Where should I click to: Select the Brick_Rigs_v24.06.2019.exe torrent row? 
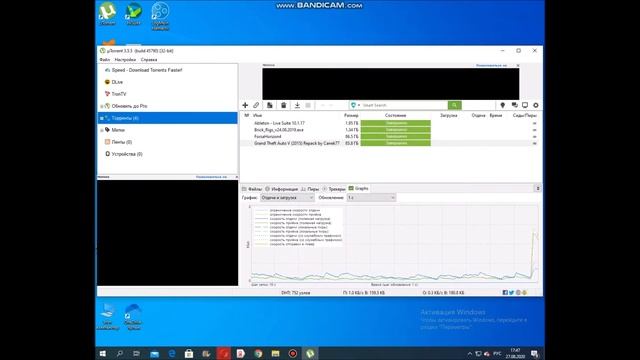click(391, 130)
